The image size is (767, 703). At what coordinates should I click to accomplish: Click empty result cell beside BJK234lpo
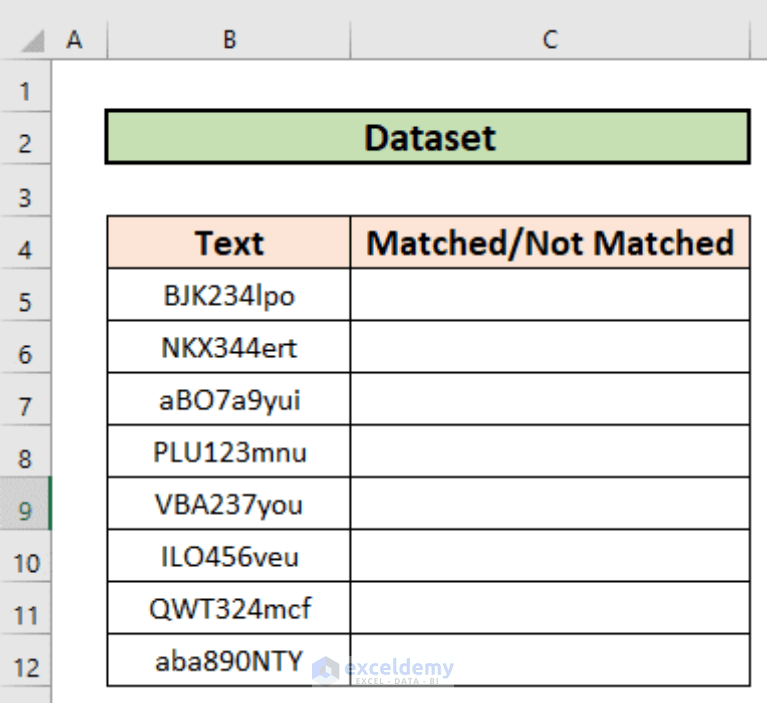[550, 295]
